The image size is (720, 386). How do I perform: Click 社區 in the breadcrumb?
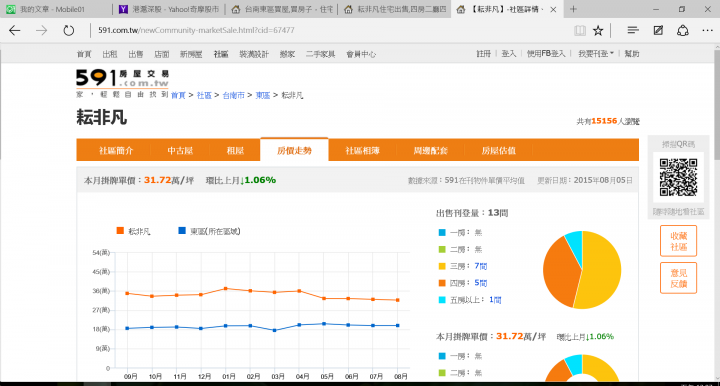pos(204,95)
